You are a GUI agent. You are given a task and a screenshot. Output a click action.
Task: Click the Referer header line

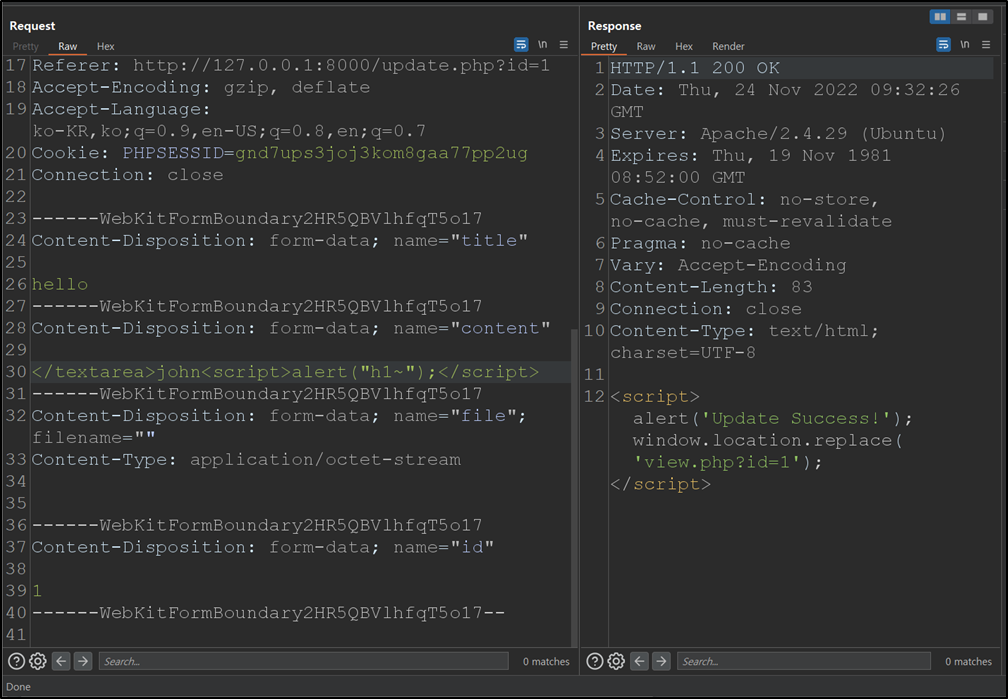click(x=291, y=66)
